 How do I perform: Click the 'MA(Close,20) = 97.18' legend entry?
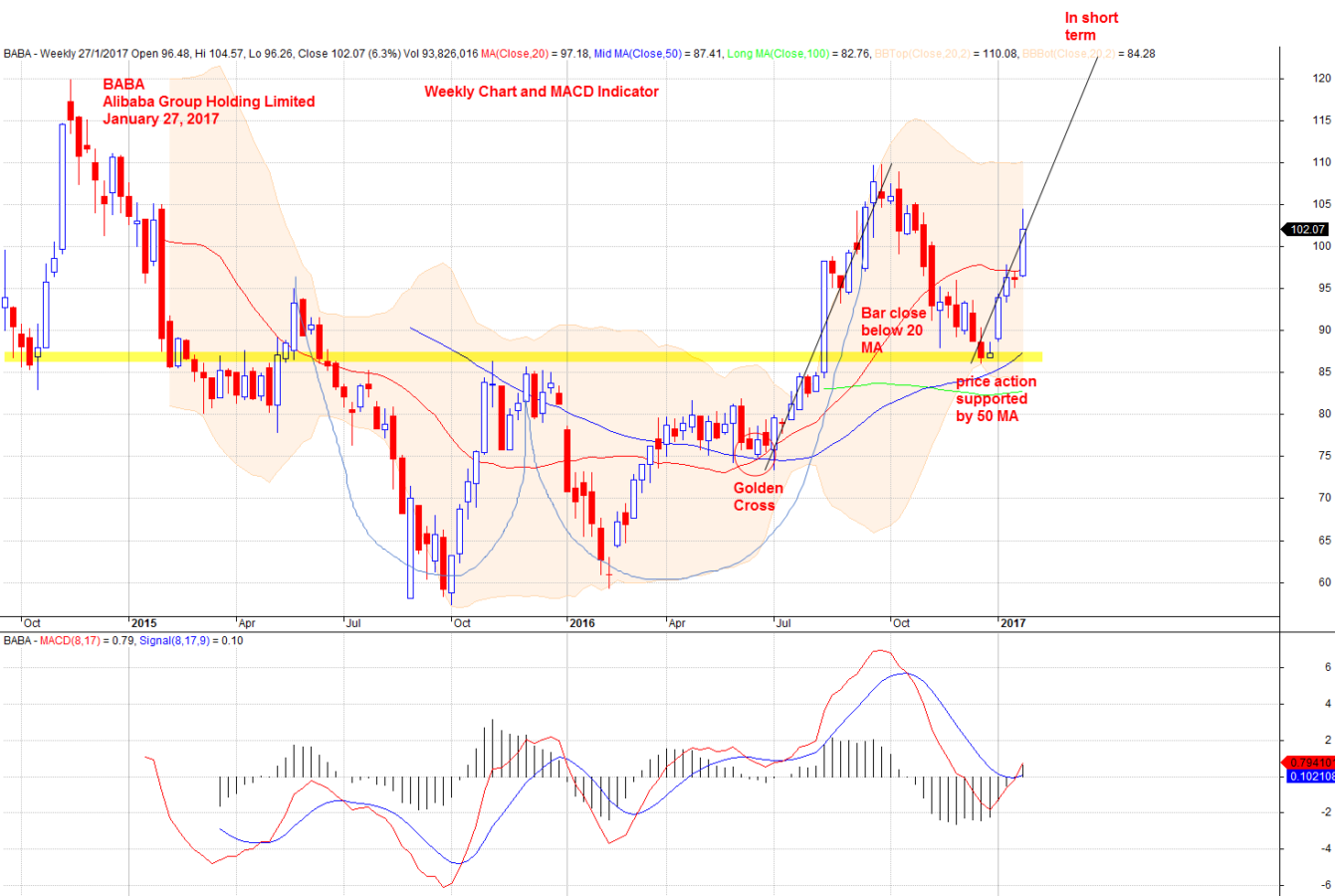point(535,54)
